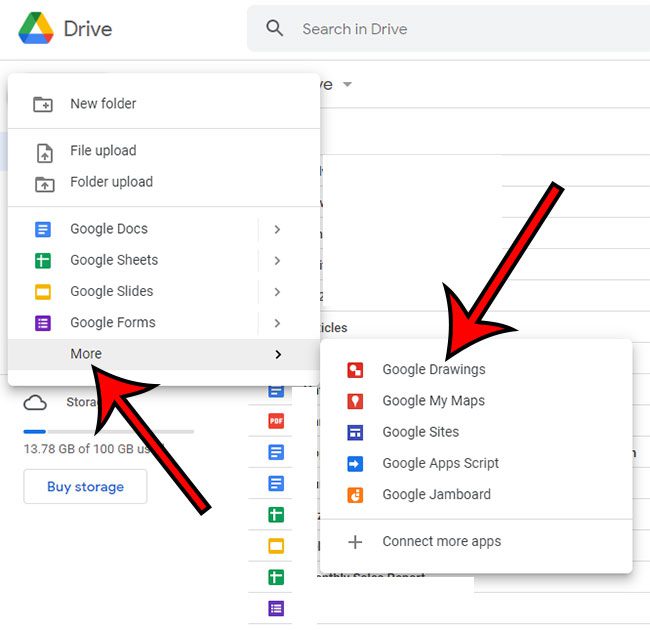Expand the Google Slides submenu arrow
The width and height of the screenshot is (650, 630).
point(277,292)
